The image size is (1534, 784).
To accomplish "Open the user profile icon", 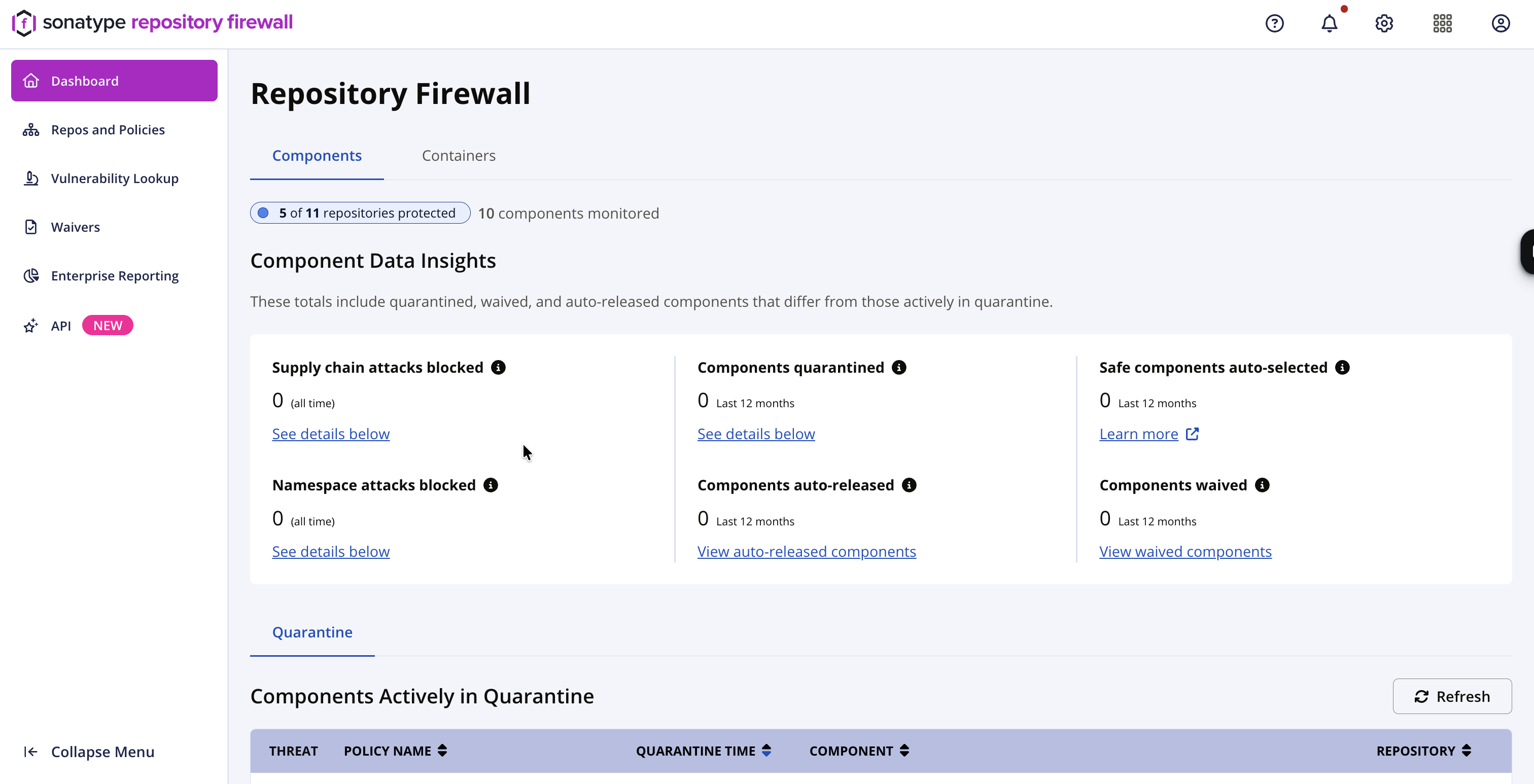I will click(x=1501, y=23).
